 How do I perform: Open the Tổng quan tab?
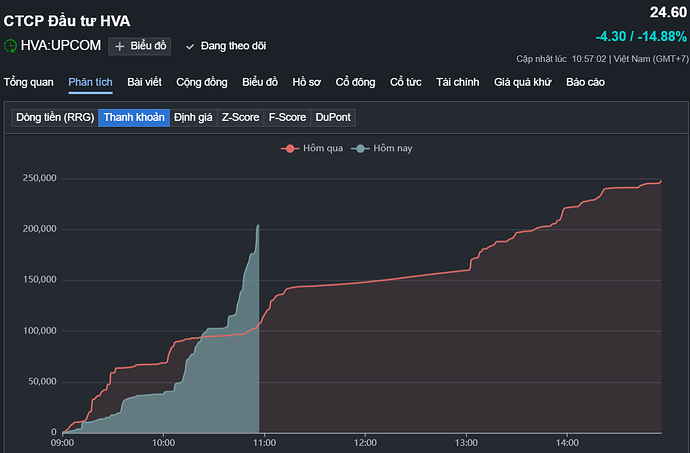coord(28,81)
